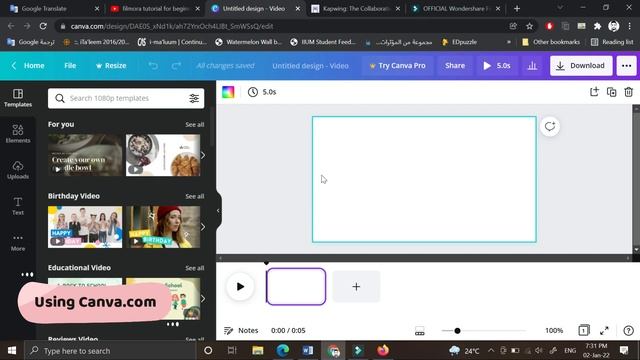
Task: Focus the Search 1080p templates field
Action: (x=126, y=98)
